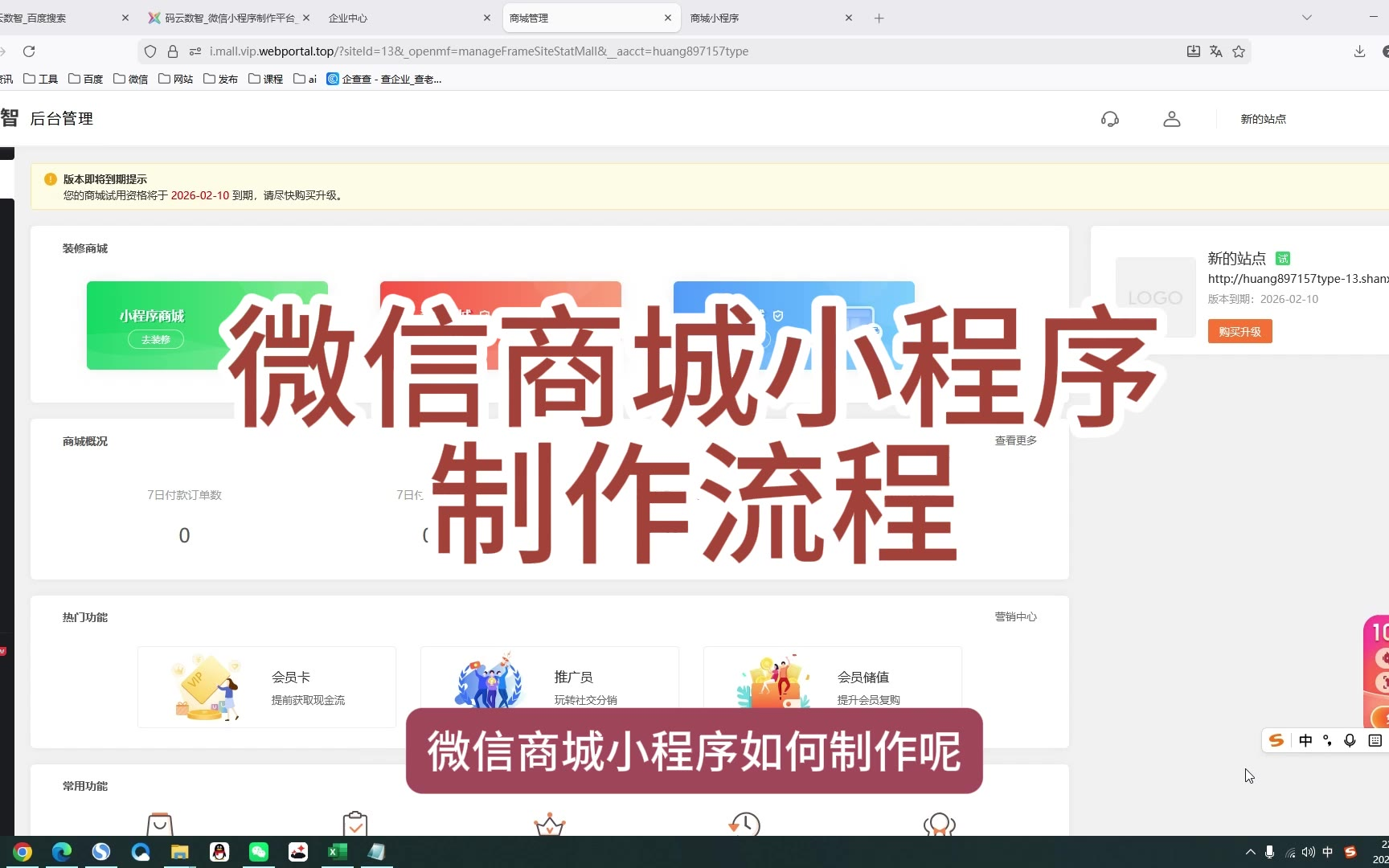
Task: Open the browser downloads icon
Action: click(1359, 51)
